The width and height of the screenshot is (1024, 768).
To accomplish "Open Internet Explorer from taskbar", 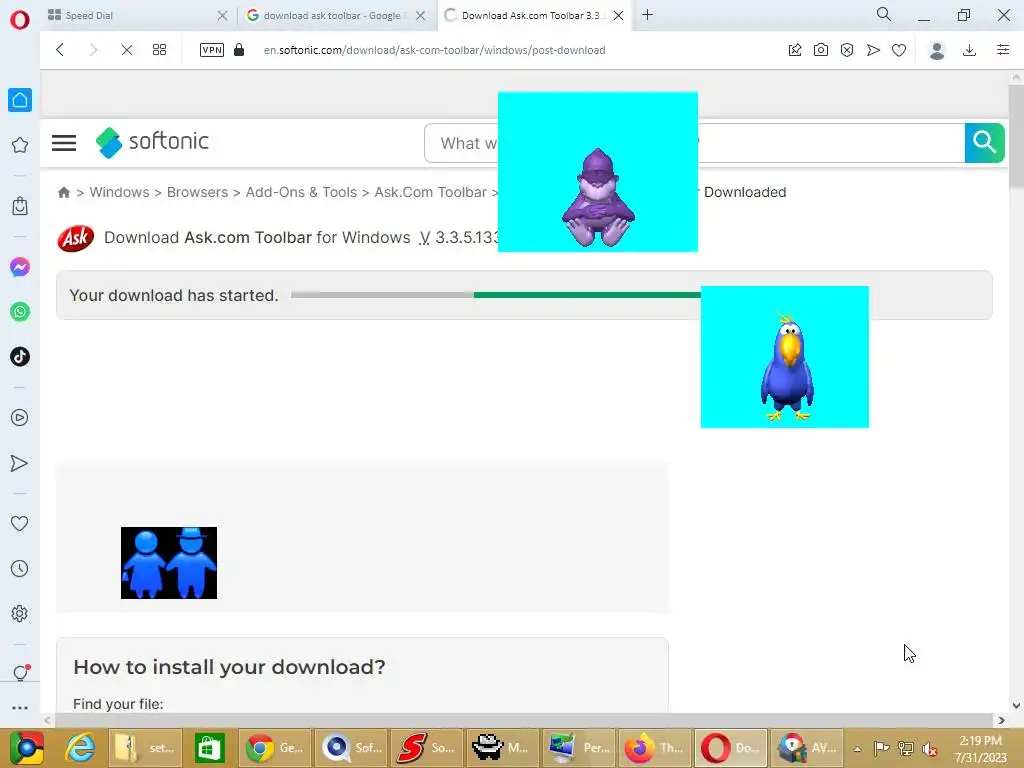I will coord(80,748).
